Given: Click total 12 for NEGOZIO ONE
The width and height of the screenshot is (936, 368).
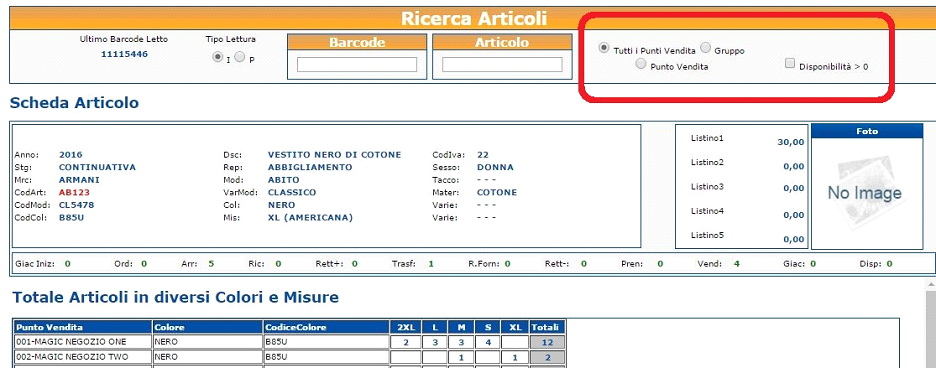Looking at the screenshot, I should (x=547, y=342).
